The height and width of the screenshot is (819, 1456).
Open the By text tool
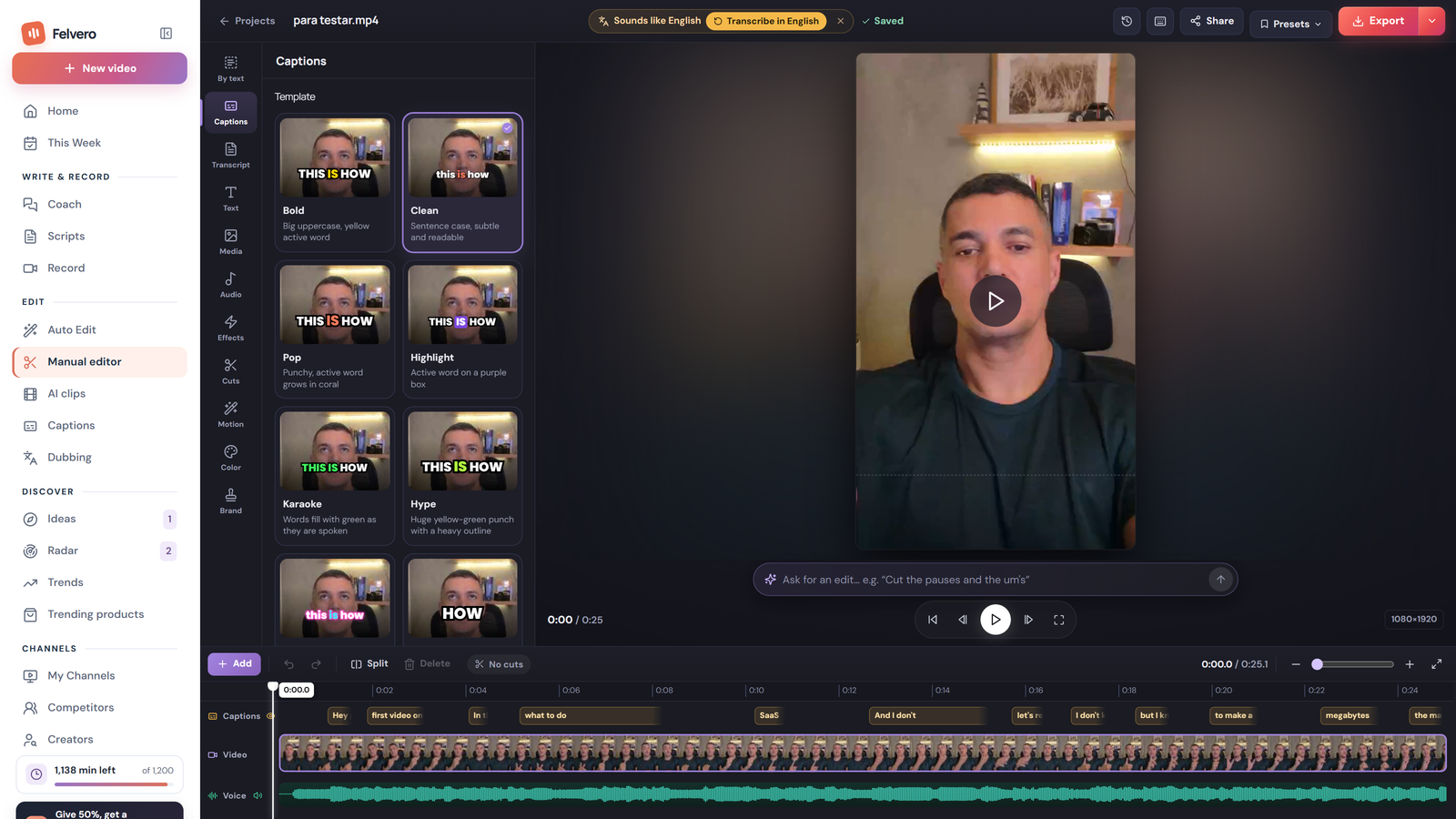coord(231,68)
